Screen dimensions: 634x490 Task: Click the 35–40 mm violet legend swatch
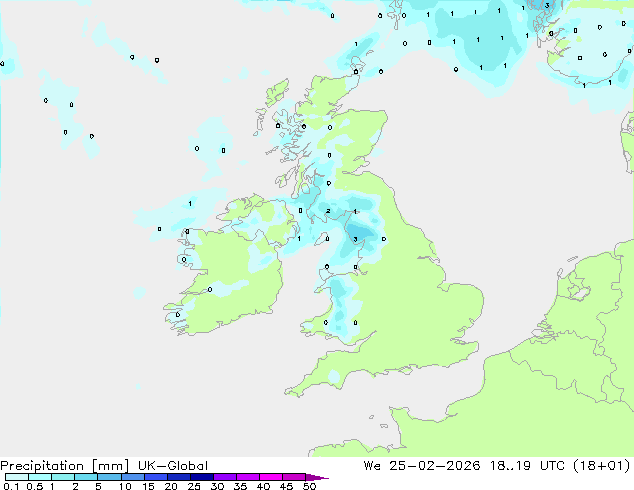click(x=248, y=477)
